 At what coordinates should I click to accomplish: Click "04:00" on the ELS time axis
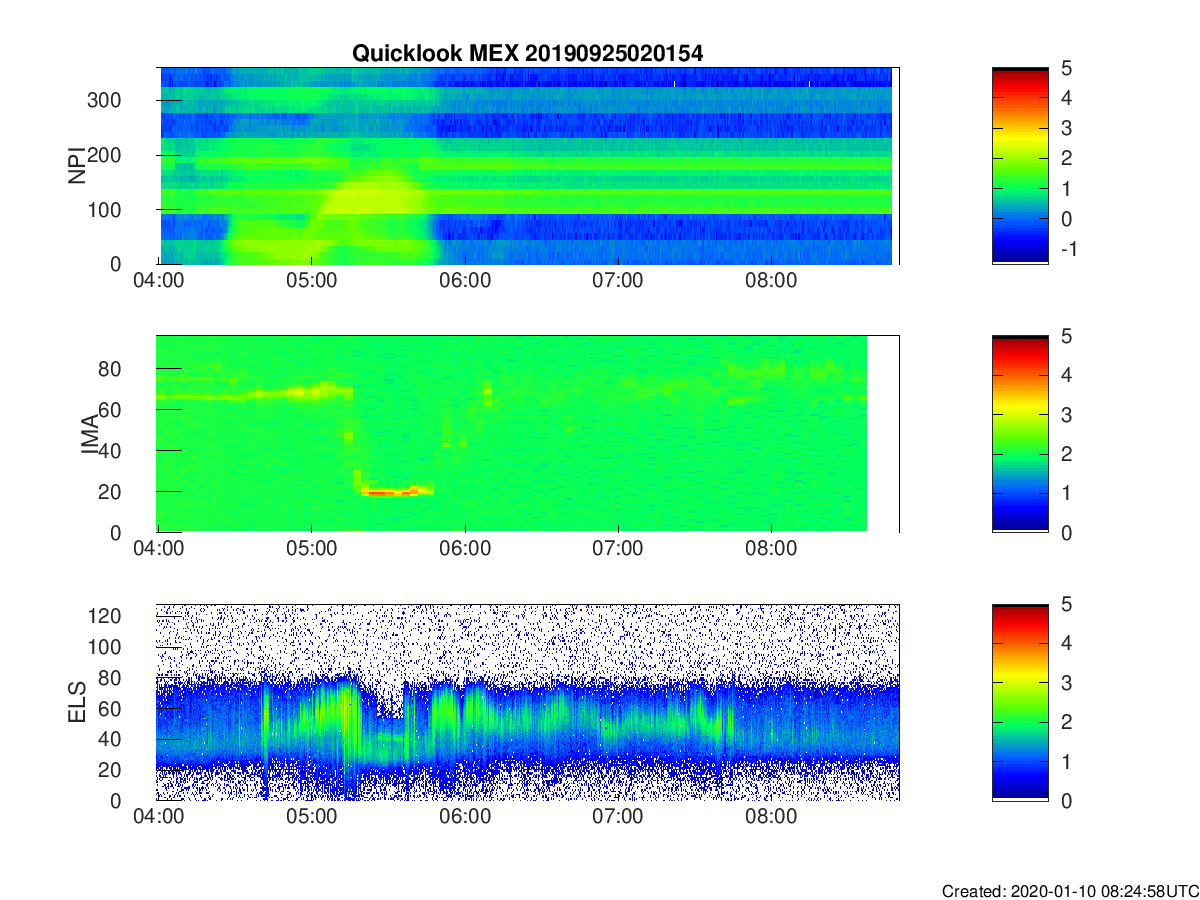tap(158, 816)
